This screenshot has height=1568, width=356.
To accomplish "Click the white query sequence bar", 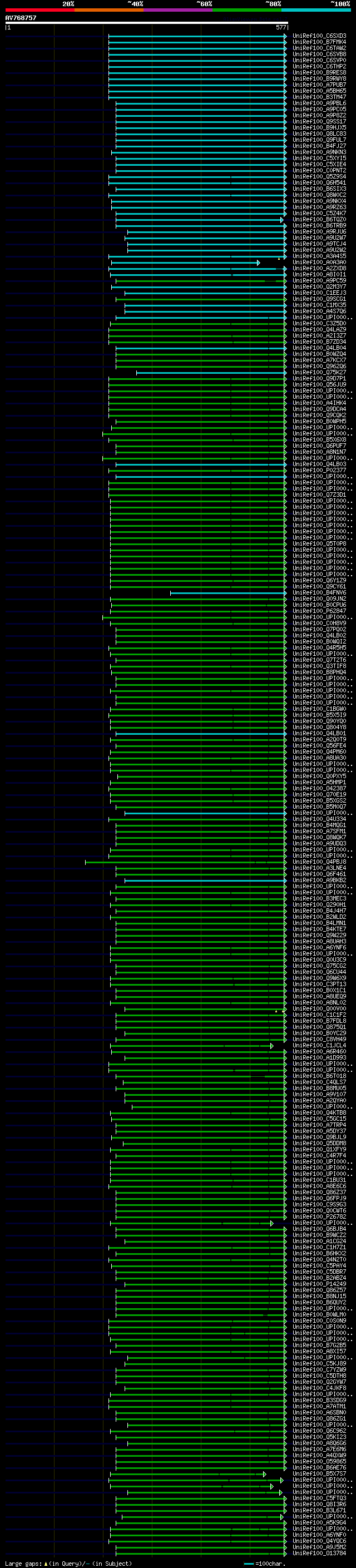I will 146,23.
